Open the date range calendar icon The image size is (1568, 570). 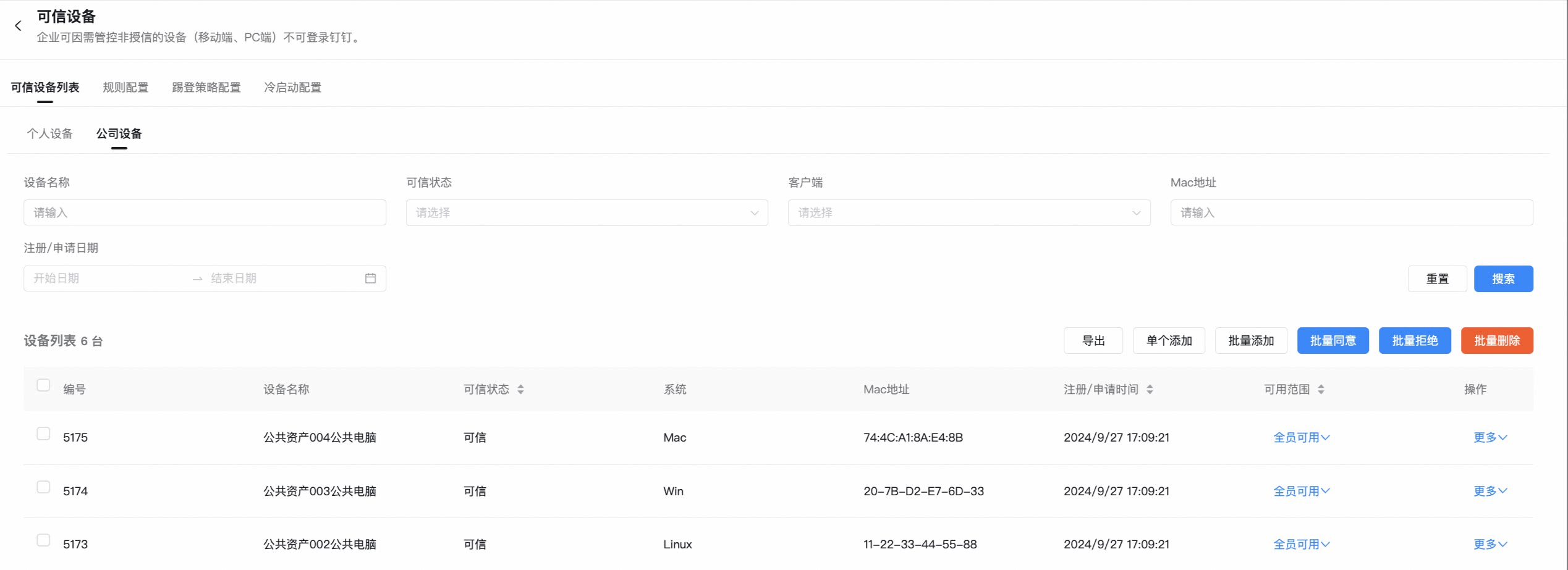[x=370, y=279]
